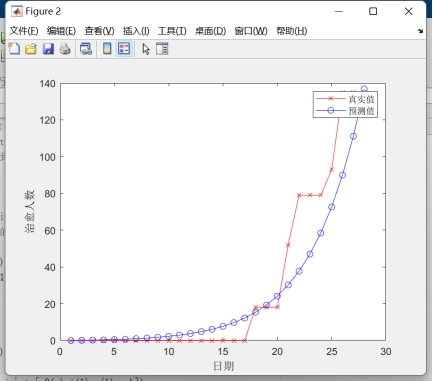Maximize the Figure 2 window
Image resolution: width=433 pixels, height=382 pixels.
[373, 12]
